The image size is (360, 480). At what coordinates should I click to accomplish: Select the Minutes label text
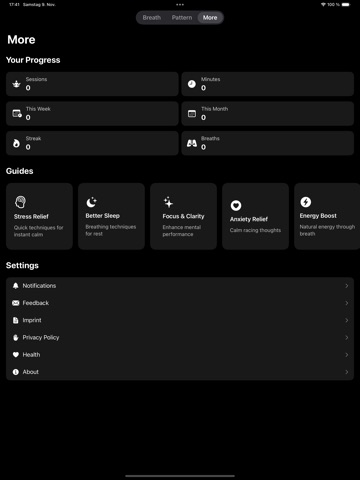(210, 79)
